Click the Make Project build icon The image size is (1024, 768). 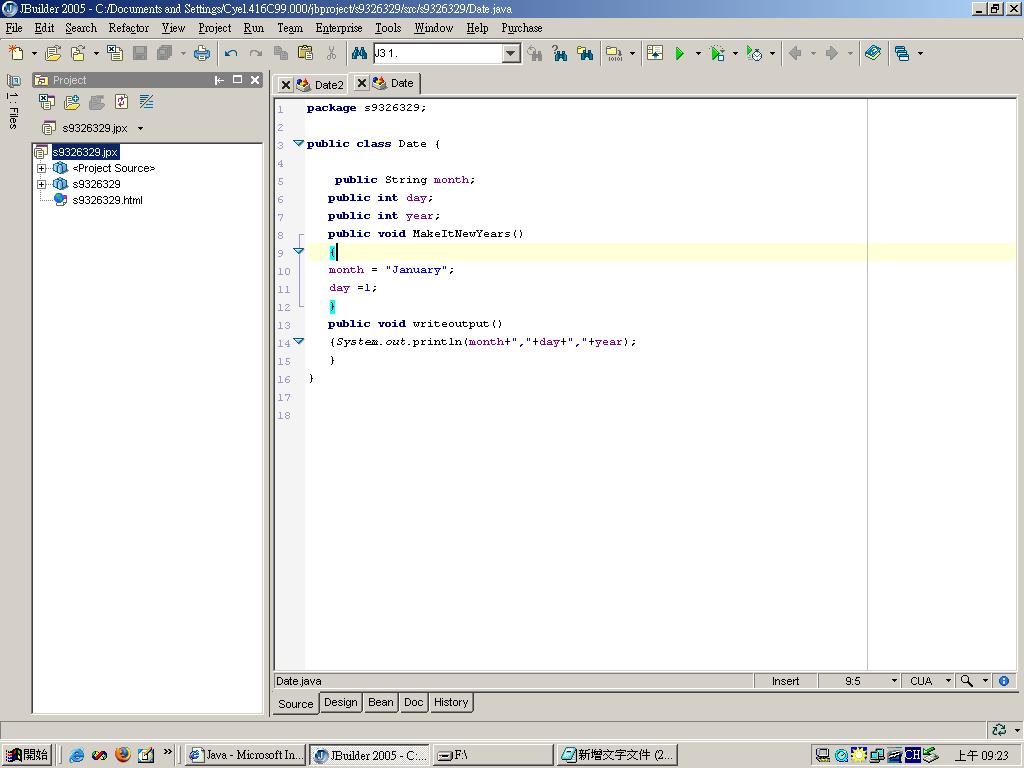(x=614, y=53)
